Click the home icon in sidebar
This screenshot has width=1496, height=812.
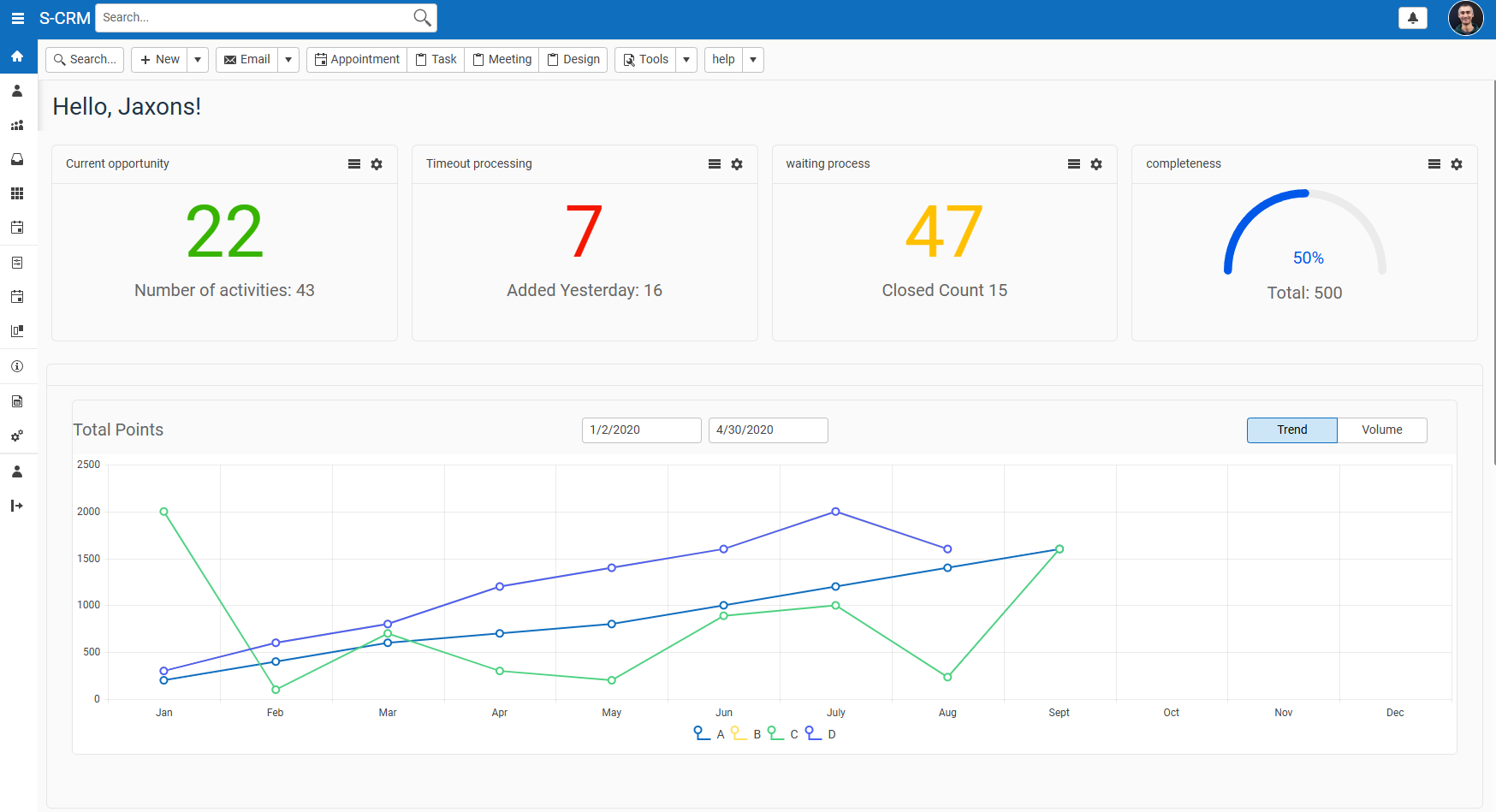[x=17, y=56]
